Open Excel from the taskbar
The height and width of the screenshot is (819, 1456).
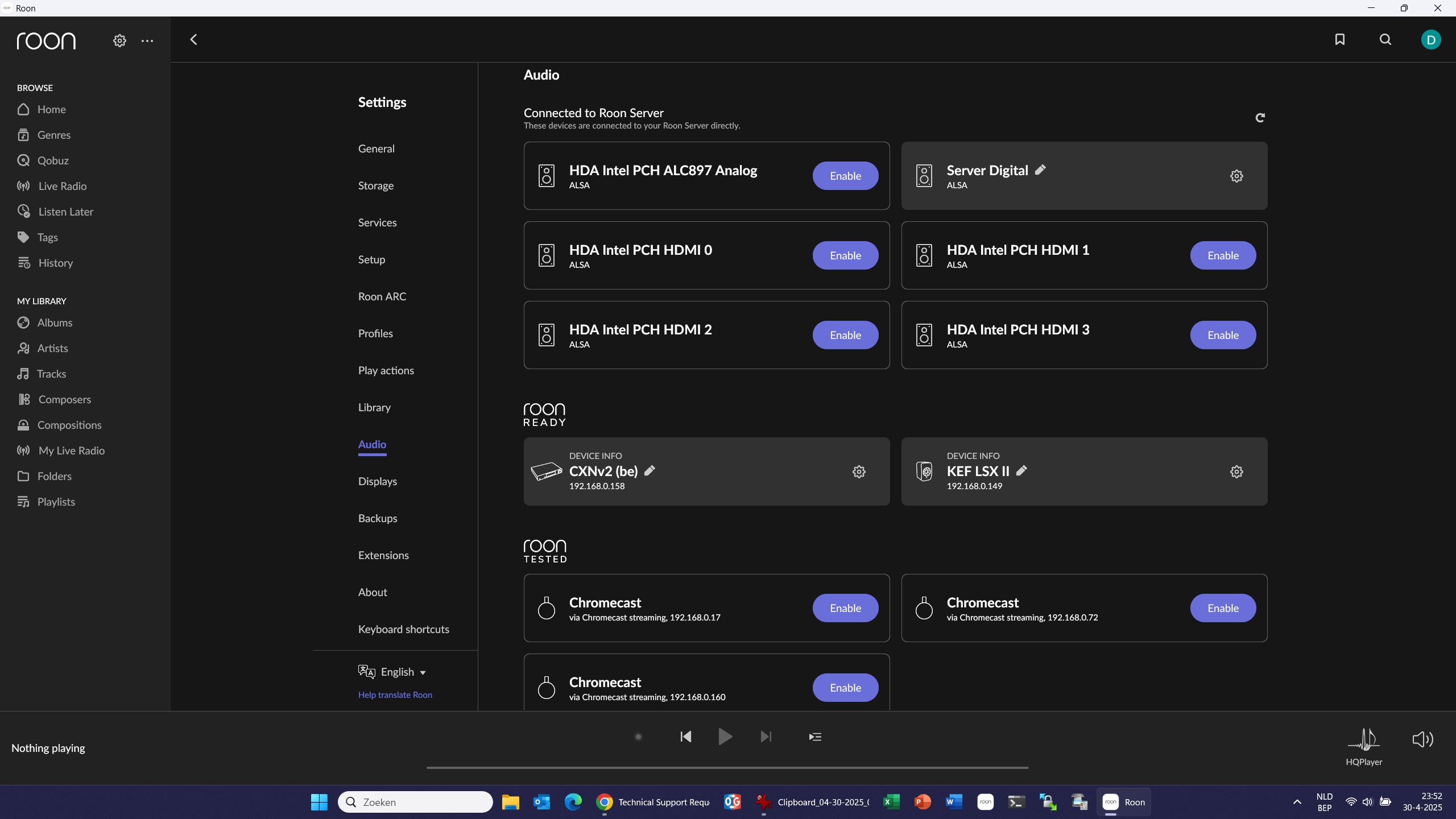891,802
